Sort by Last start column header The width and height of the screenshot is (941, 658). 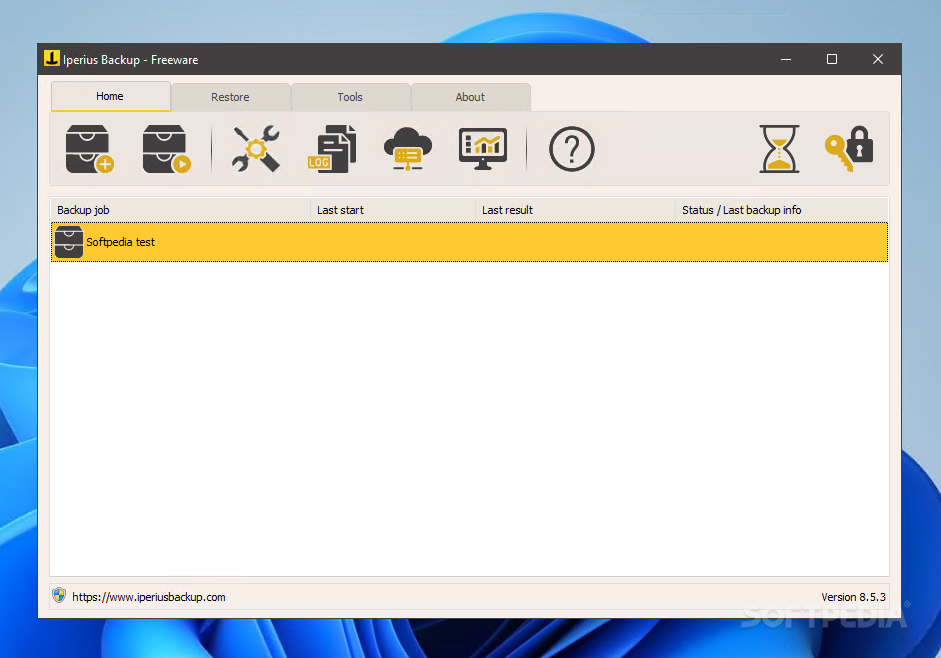(x=393, y=210)
